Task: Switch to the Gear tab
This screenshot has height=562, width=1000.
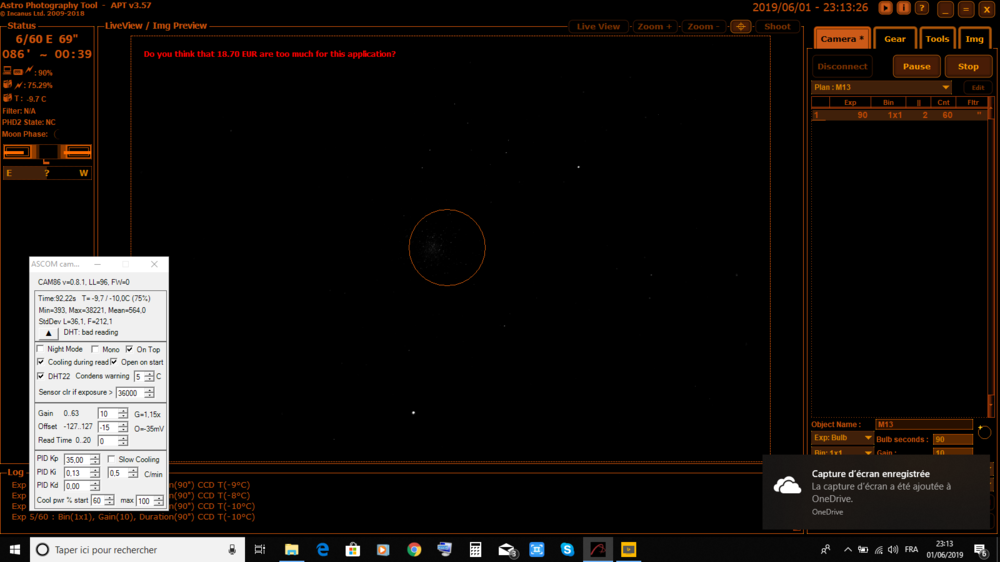Action: click(895, 39)
